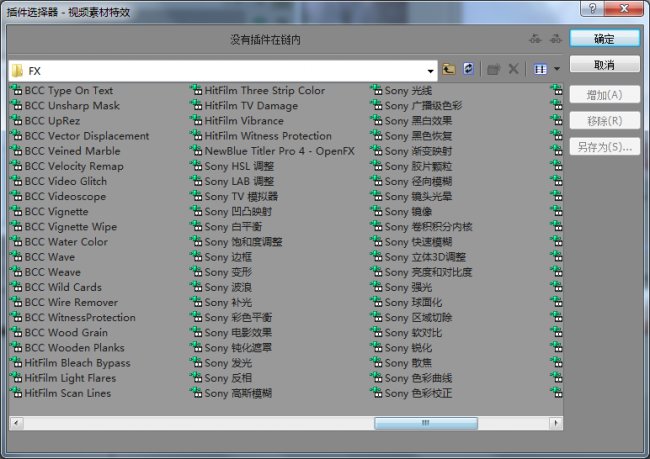Select BCC Wire Remover plugin
The width and height of the screenshot is (650, 459).
(64, 302)
